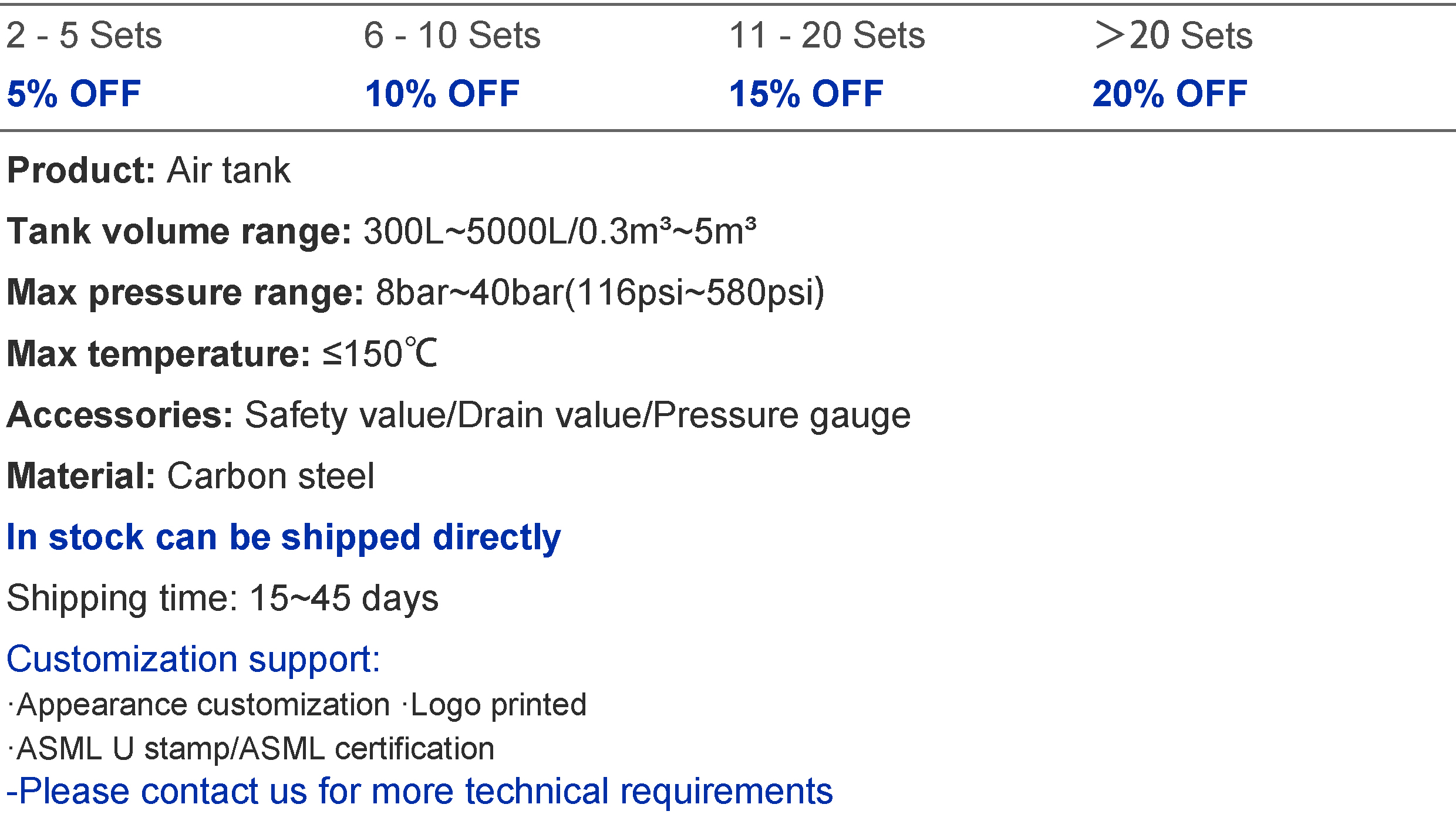The image size is (1456, 838).
Task: Click the '11 - 20 Sets' tier label
Action: pos(827,35)
